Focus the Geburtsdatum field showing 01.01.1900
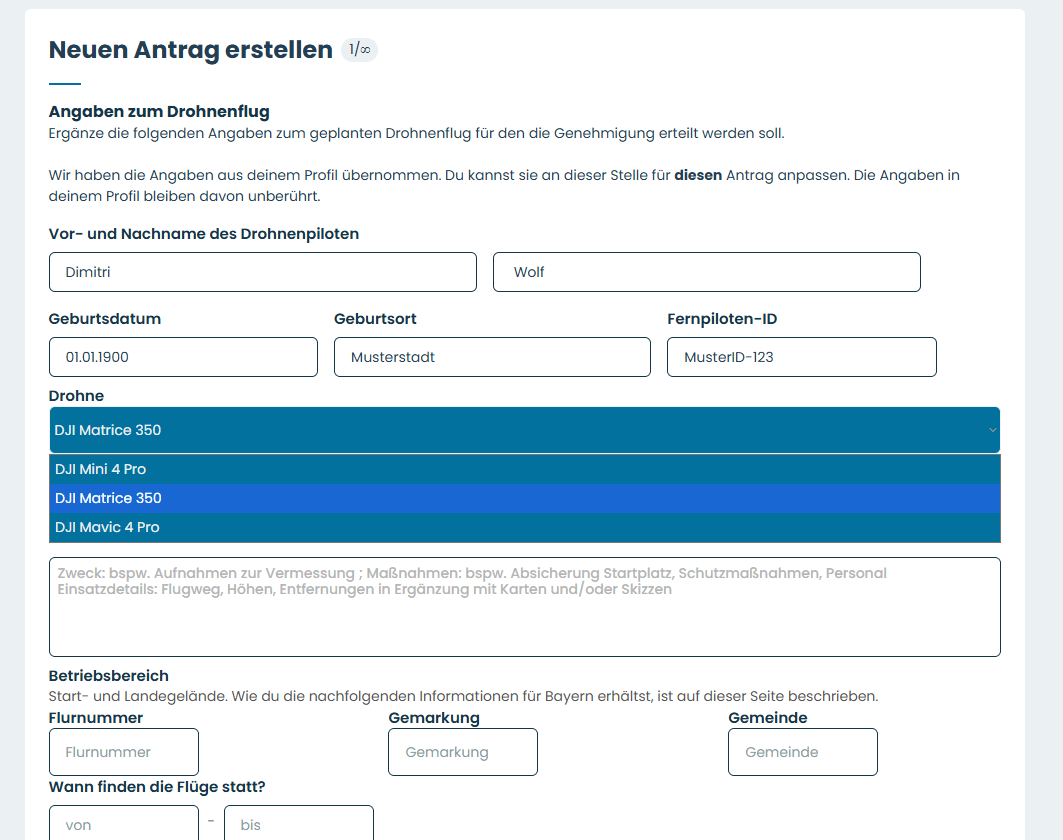Viewport: 1063px width, 840px height. tap(183, 357)
